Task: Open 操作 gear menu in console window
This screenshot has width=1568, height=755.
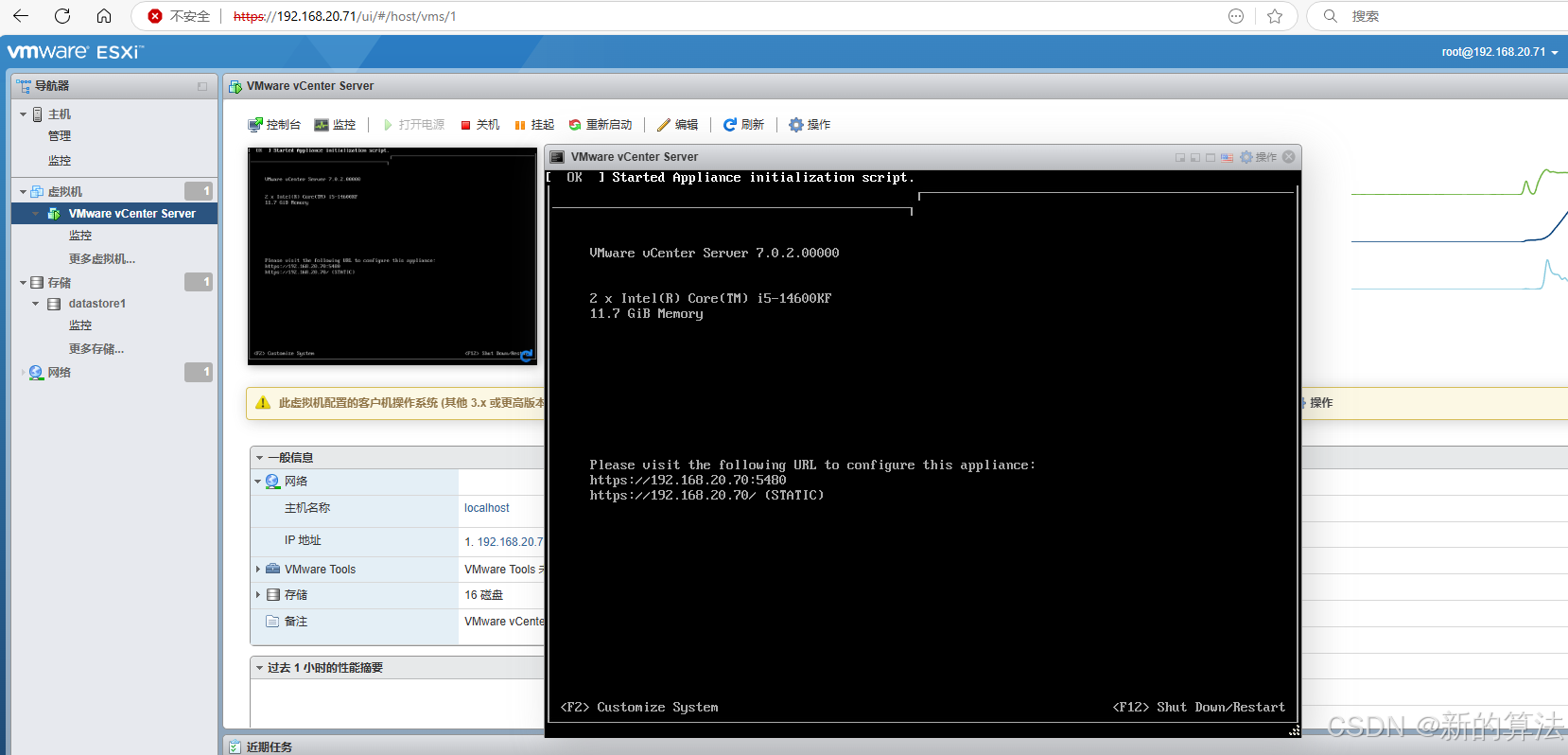Action: click(x=1259, y=157)
